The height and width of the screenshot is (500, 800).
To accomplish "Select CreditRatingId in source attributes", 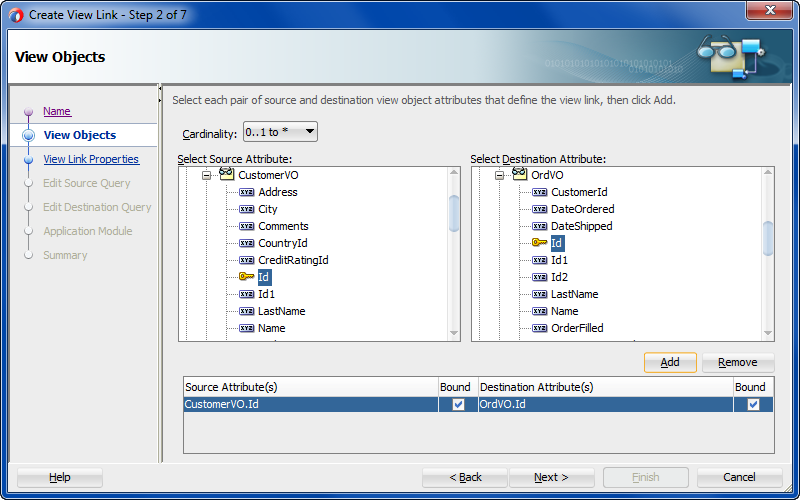I will pos(293,260).
